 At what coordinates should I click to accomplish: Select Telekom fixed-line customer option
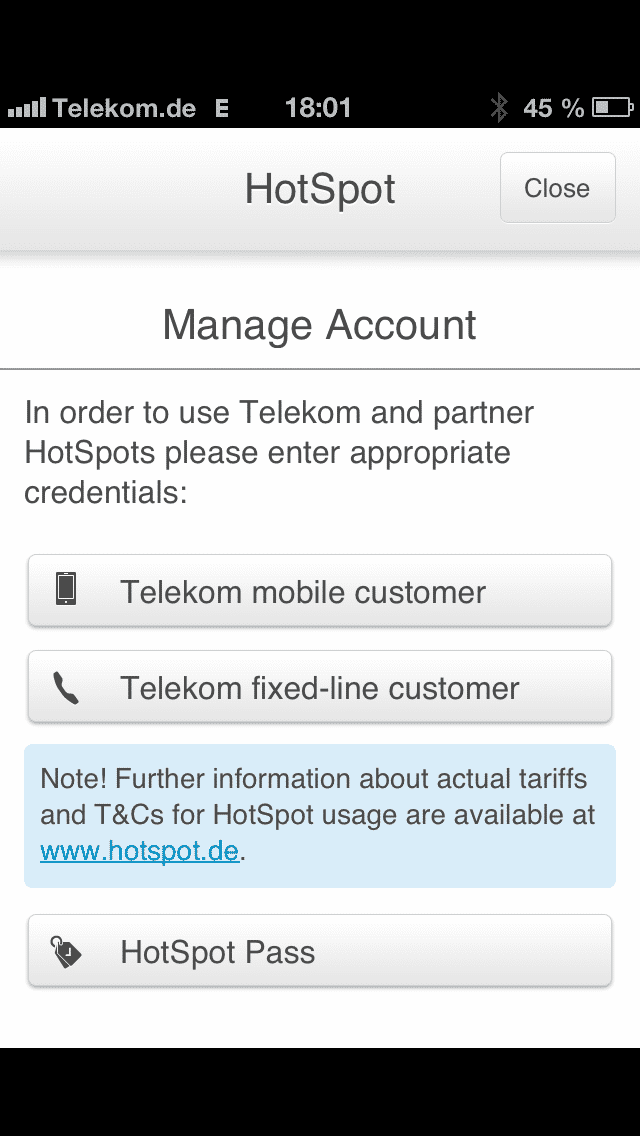pyautogui.click(x=320, y=688)
